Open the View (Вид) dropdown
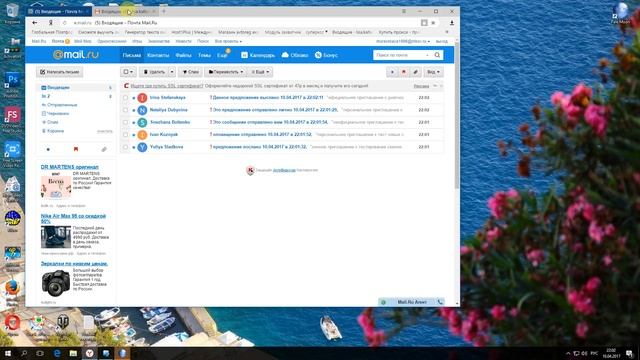The height and width of the screenshot is (360, 640). [x=433, y=72]
